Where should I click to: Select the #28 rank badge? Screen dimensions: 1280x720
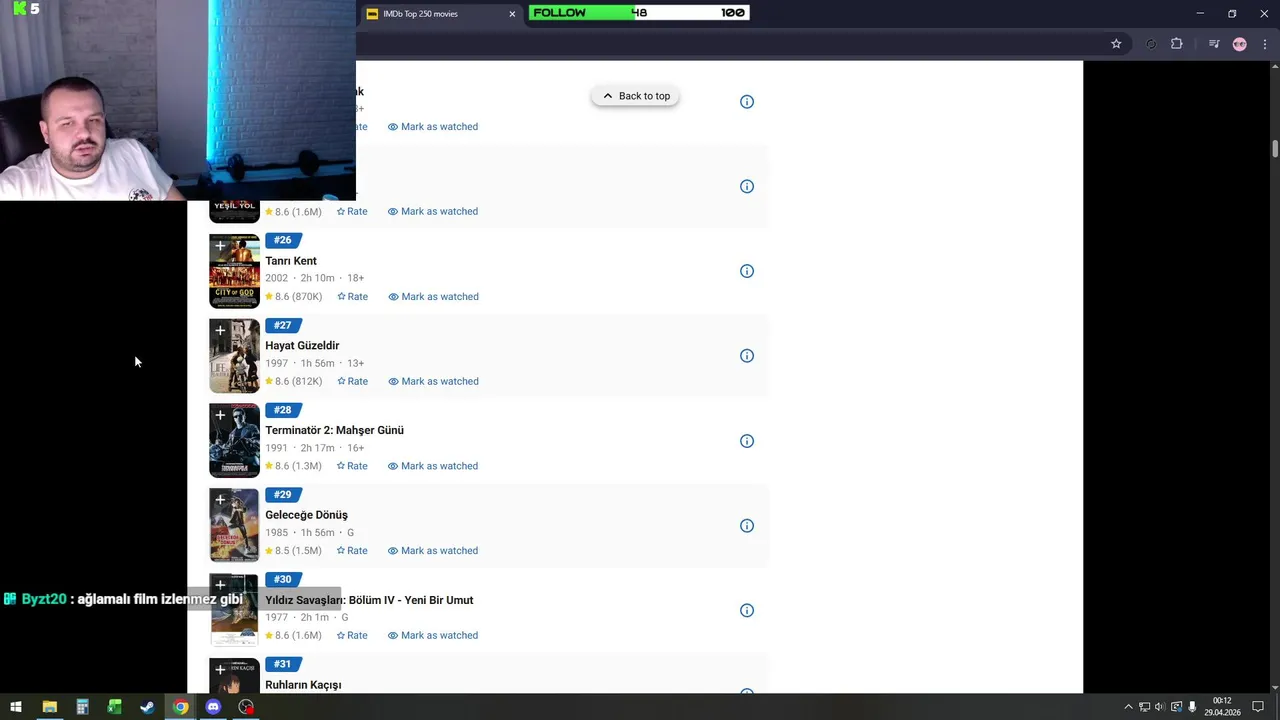[x=283, y=410]
